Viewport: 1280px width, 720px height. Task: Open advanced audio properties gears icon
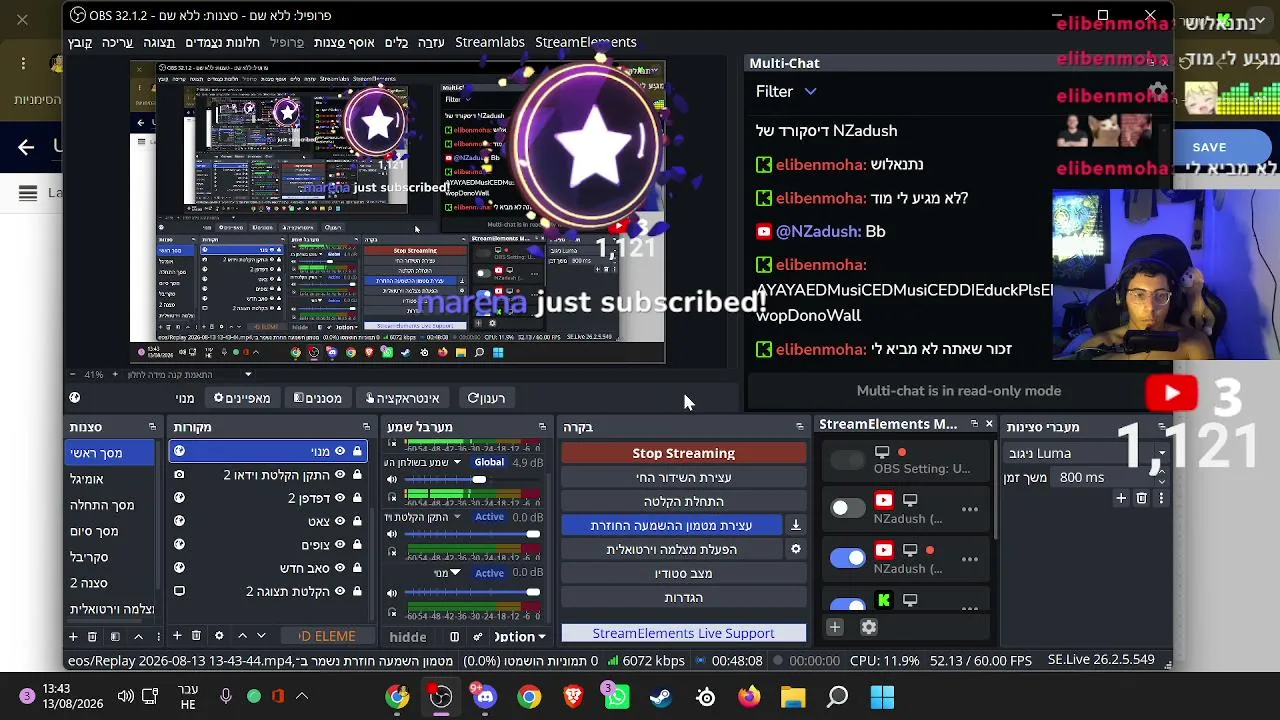(478, 637)
